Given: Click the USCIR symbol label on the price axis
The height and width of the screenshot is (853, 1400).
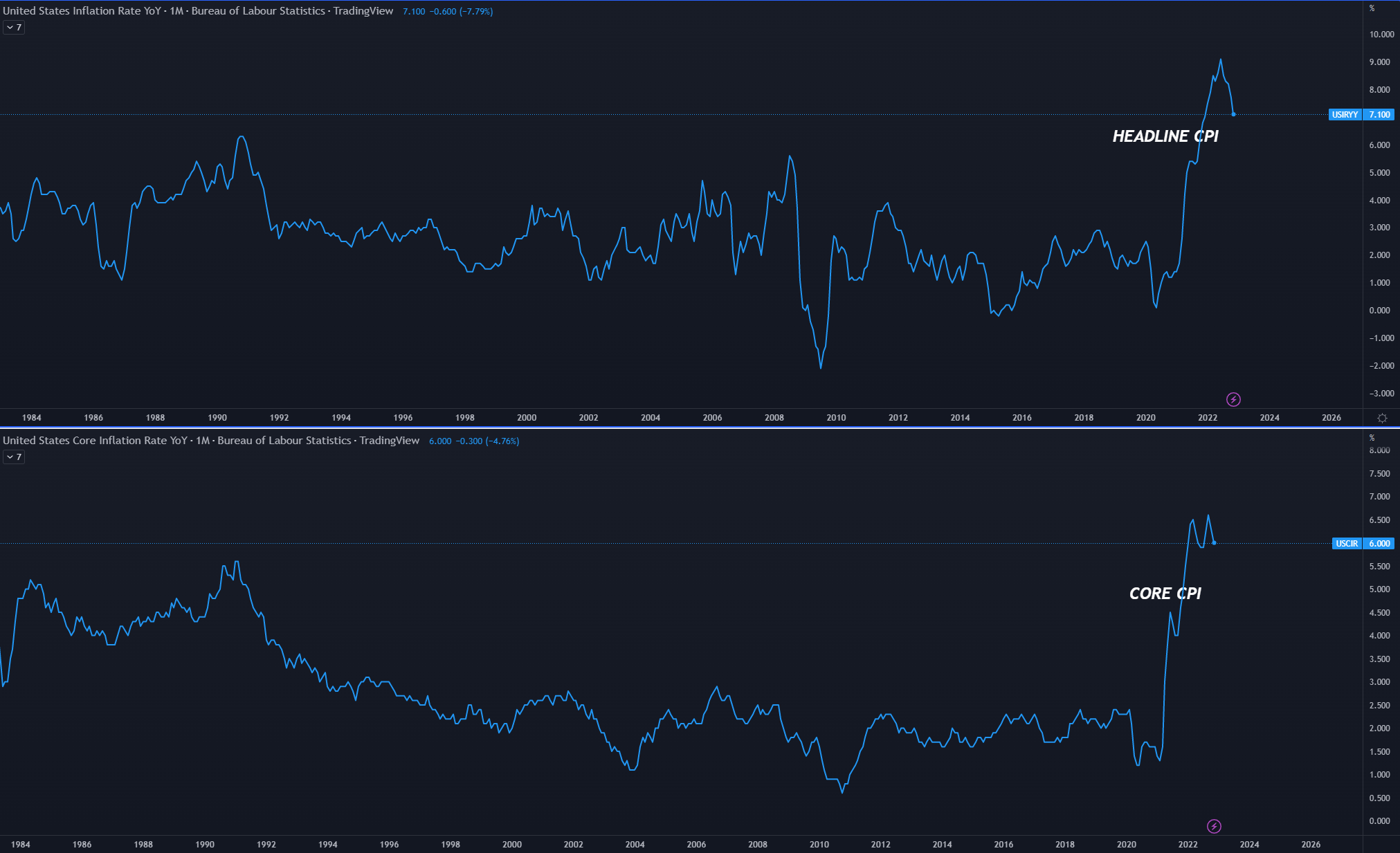Looking at the screenshot, I should (x=1346, y=544).
